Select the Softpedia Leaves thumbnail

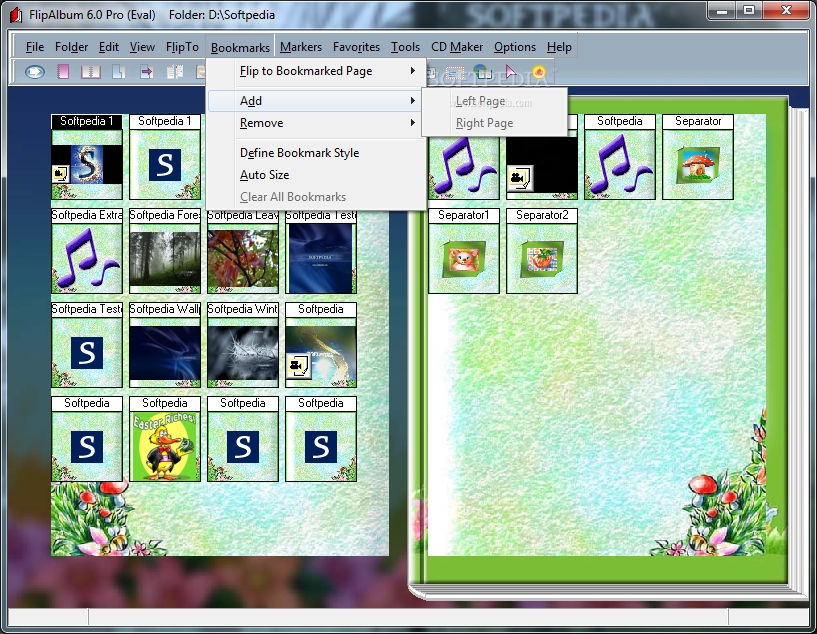click(243, 251)
